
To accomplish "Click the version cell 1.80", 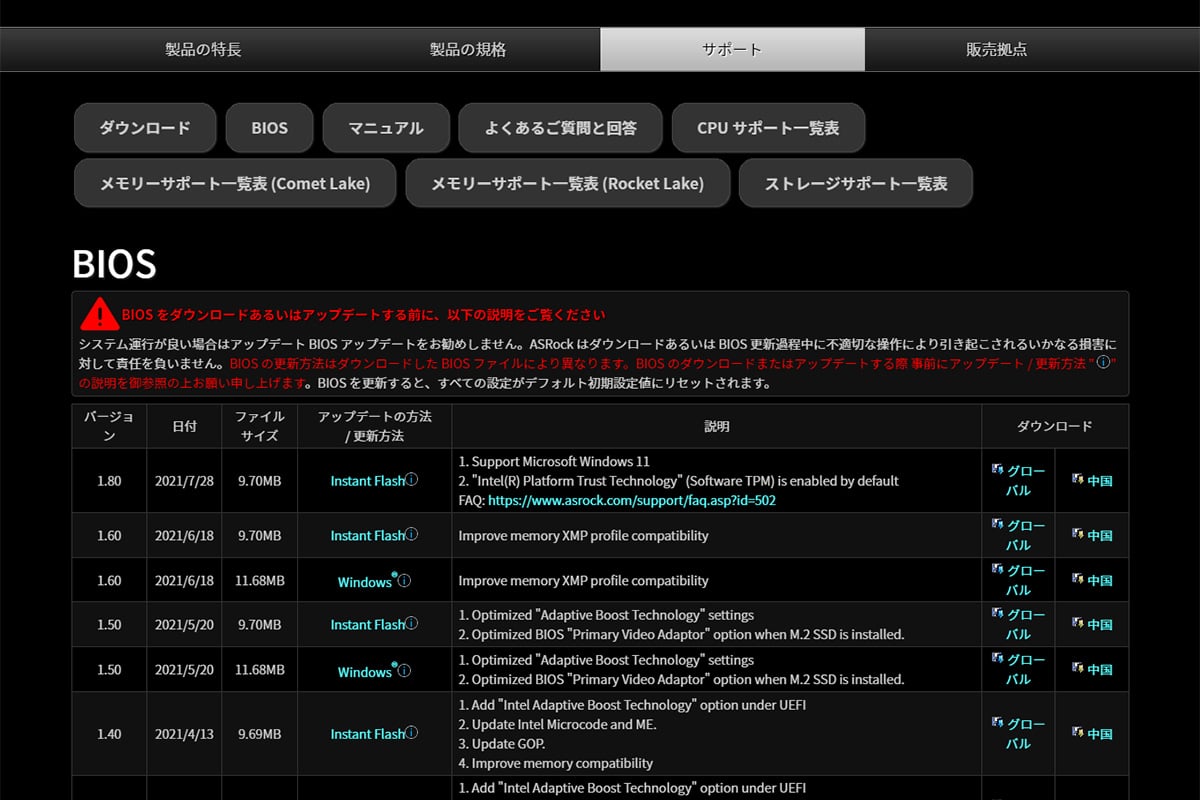I will pyautogui.click(x=109, y=481).
